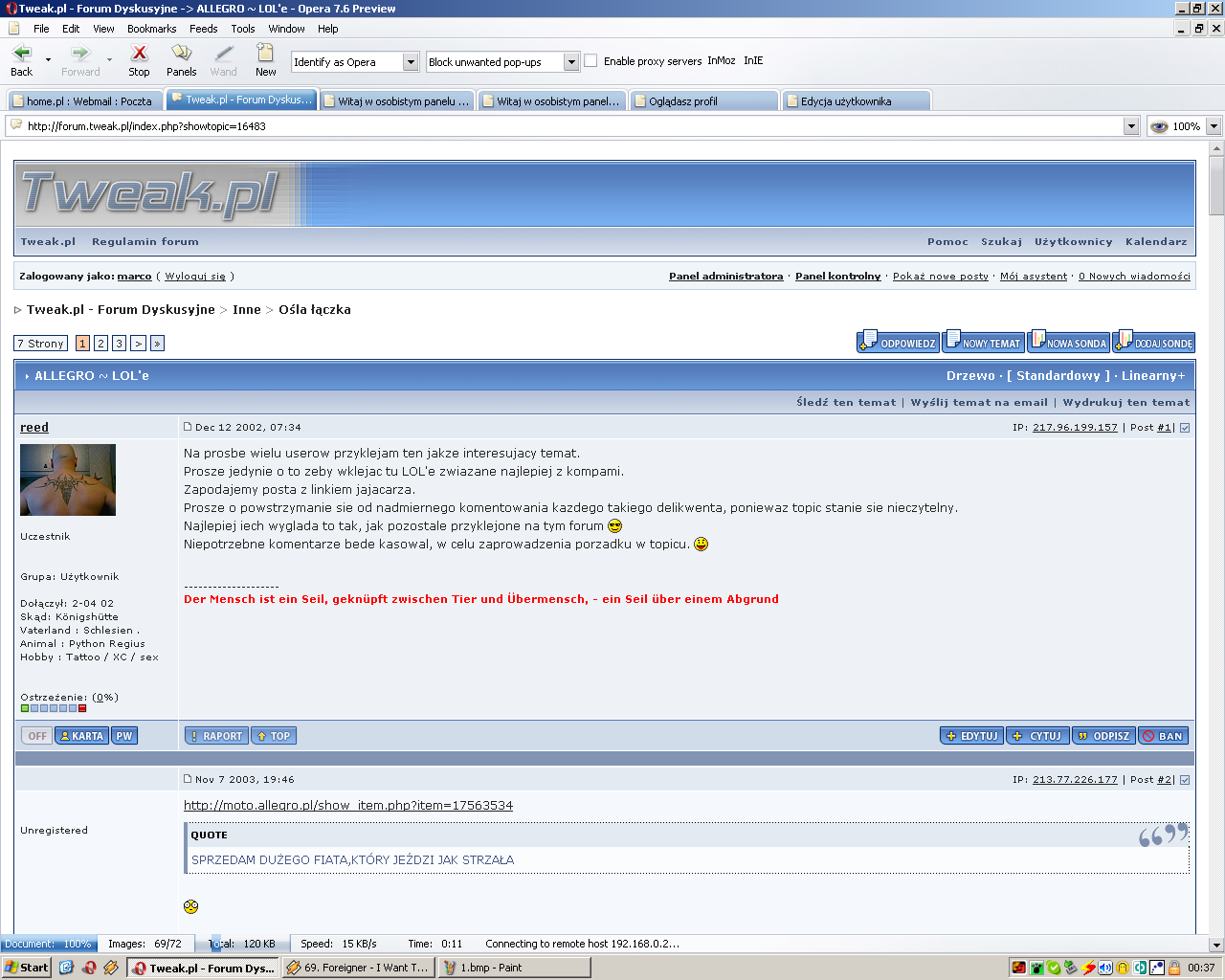Open the KARTA profile card button
The image size is (1225, 980).
coord(81,736)
